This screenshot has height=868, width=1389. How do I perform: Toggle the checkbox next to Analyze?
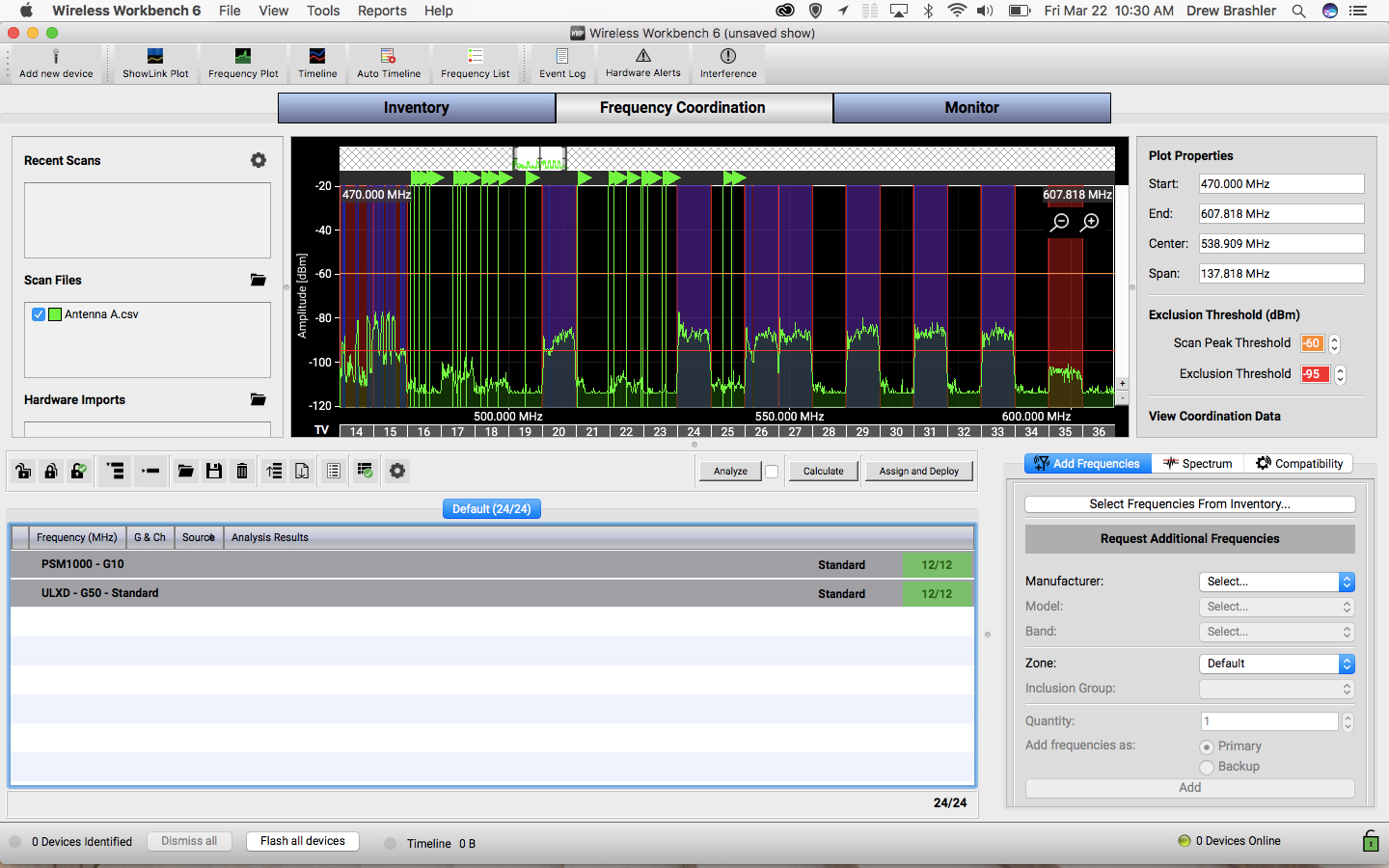[772, 472]
